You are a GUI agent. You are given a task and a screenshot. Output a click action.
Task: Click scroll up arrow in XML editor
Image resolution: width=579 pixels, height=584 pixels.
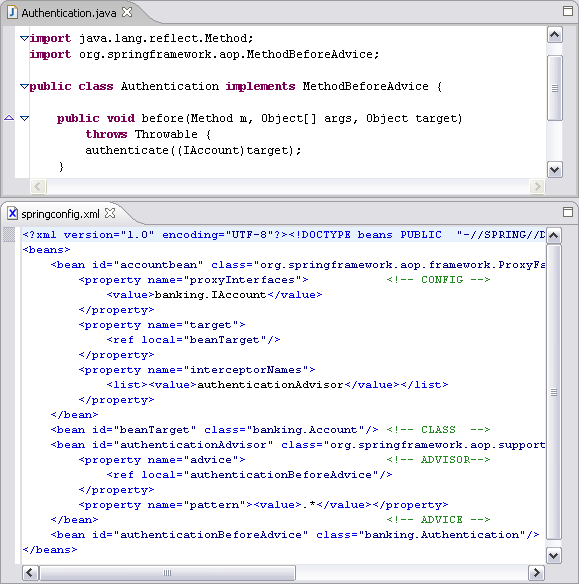554,235
